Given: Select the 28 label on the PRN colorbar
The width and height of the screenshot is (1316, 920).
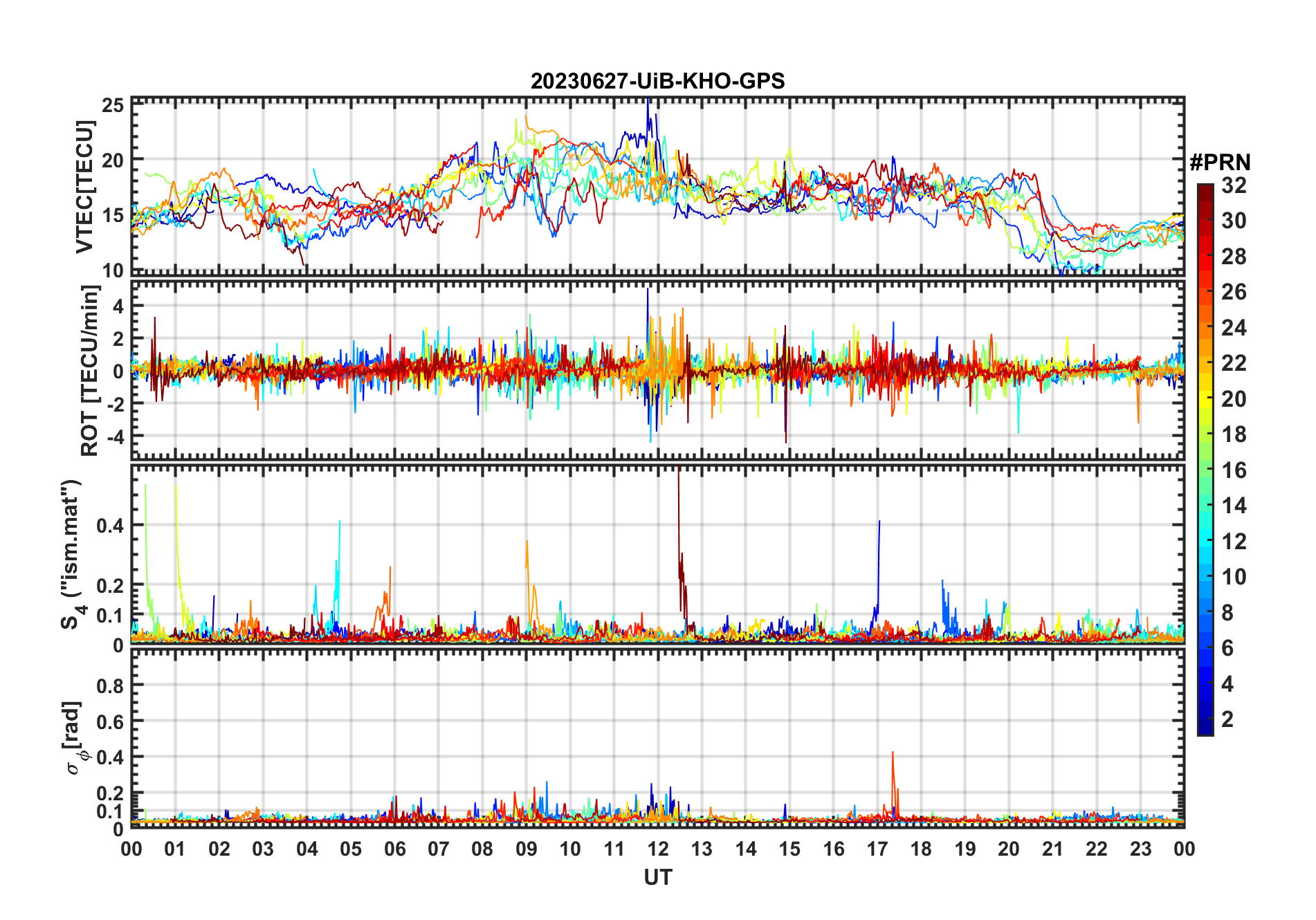Looking at the screenshot, I should click(x=1234, y=257).
